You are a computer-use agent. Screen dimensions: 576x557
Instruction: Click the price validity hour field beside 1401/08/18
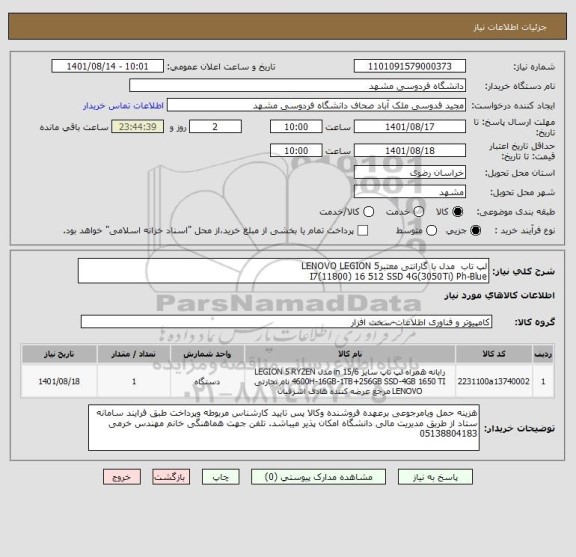tap(296, 151)
